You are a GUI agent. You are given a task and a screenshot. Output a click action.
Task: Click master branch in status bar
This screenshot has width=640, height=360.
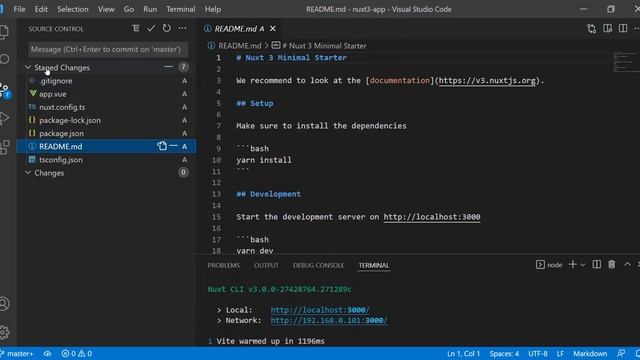[x=17, y=353]
